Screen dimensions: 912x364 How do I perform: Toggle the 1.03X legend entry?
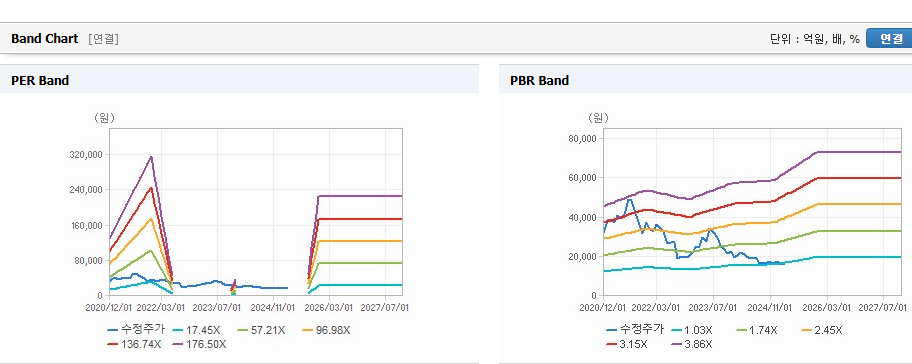[x=691, y=330]
